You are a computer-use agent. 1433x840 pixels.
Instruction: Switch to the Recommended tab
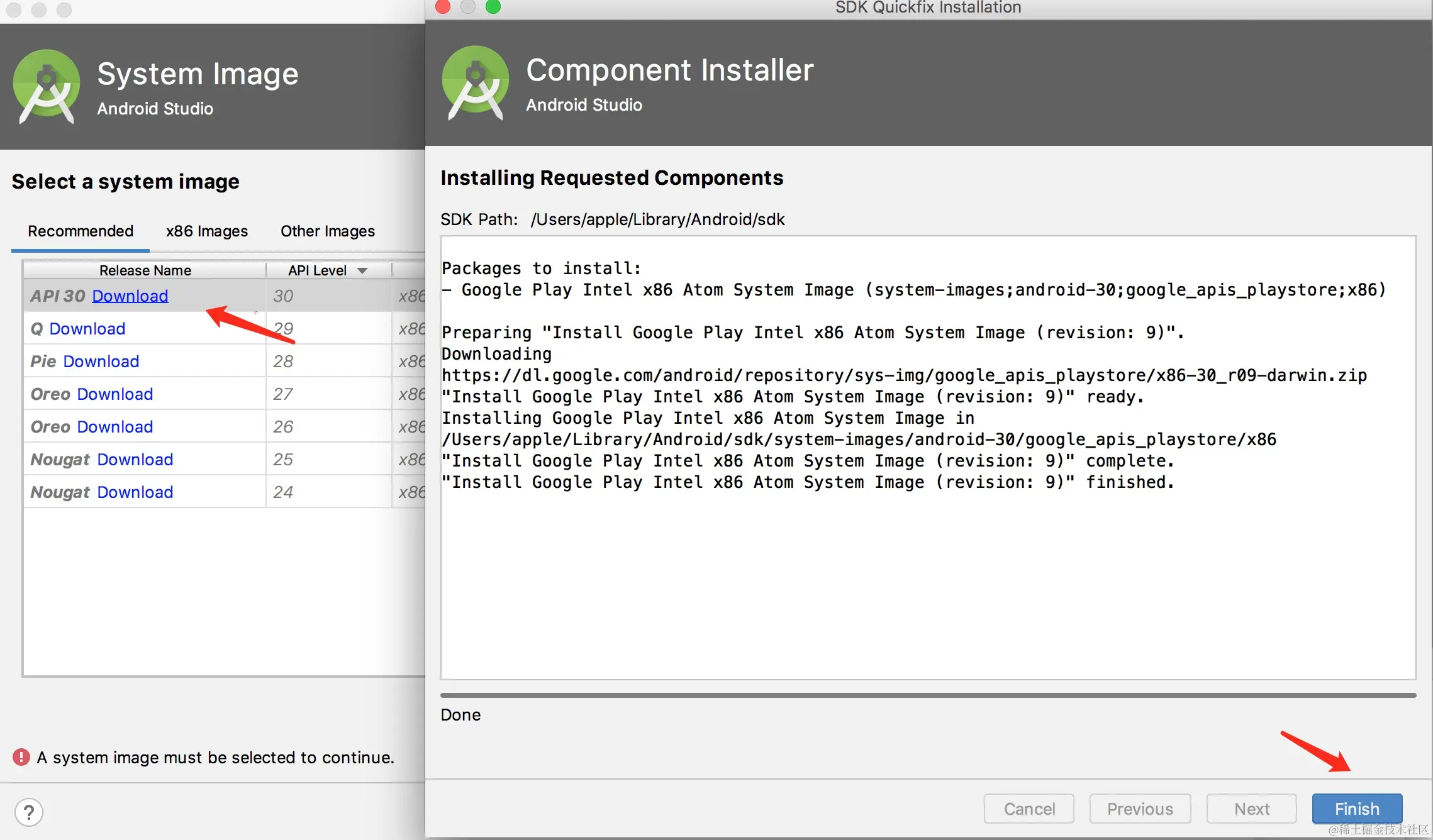click(x=81, y=231)
